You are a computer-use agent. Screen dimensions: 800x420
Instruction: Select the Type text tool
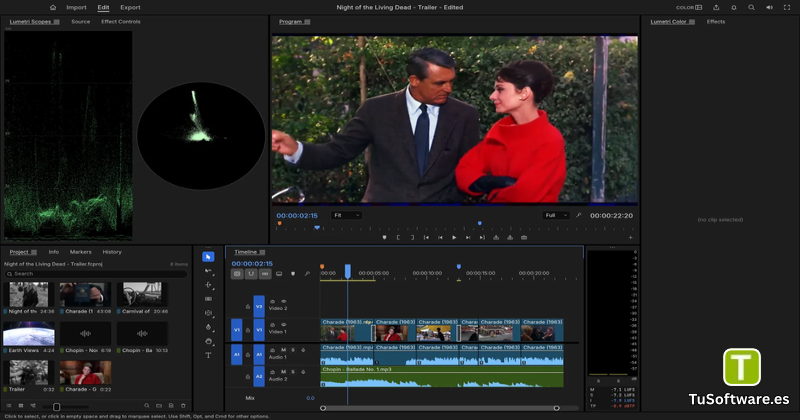pos(208,355)
